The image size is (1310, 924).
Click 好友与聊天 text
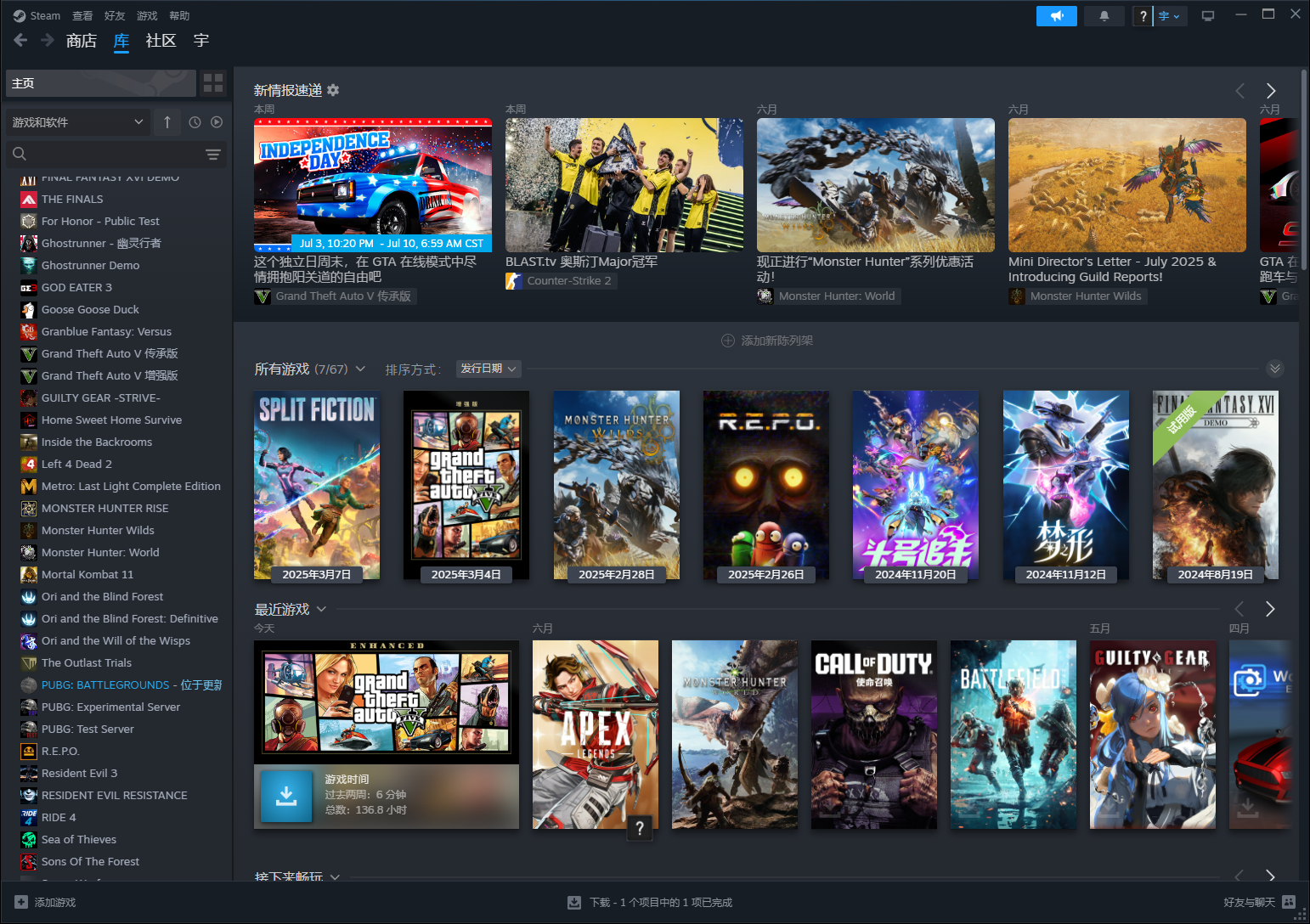[x=1249, y=902]
